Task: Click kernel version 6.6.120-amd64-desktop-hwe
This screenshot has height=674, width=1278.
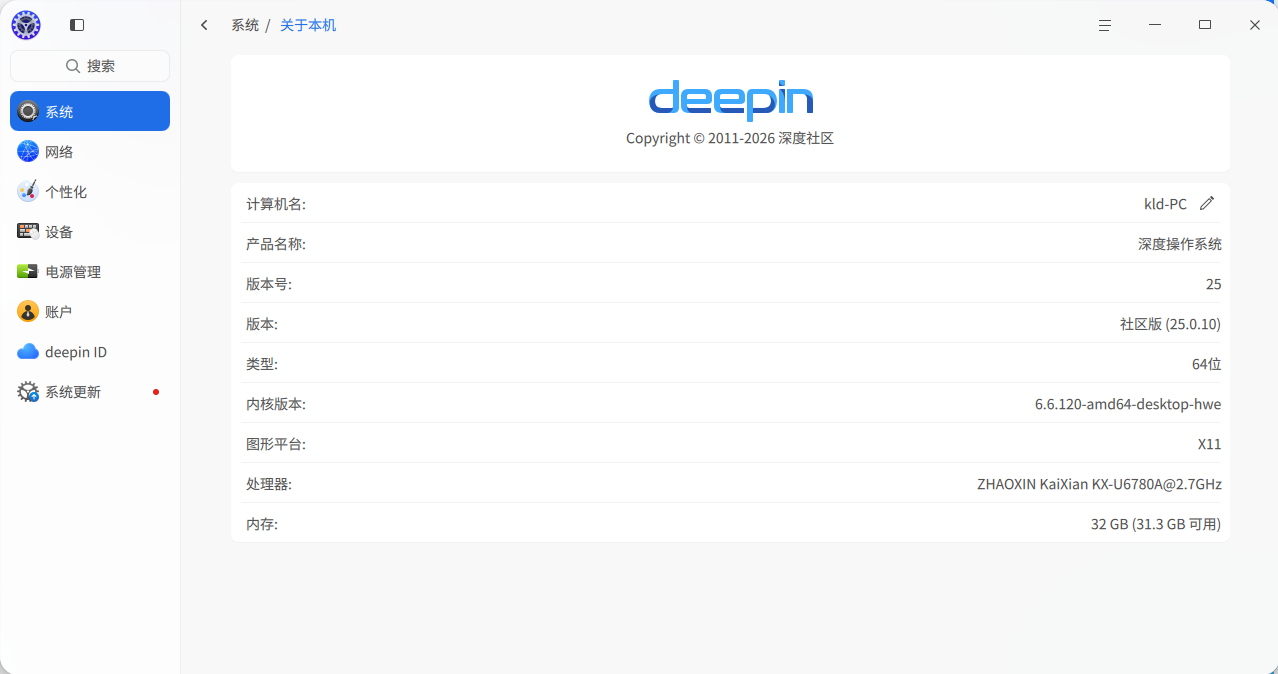Action: point(1128,404)
